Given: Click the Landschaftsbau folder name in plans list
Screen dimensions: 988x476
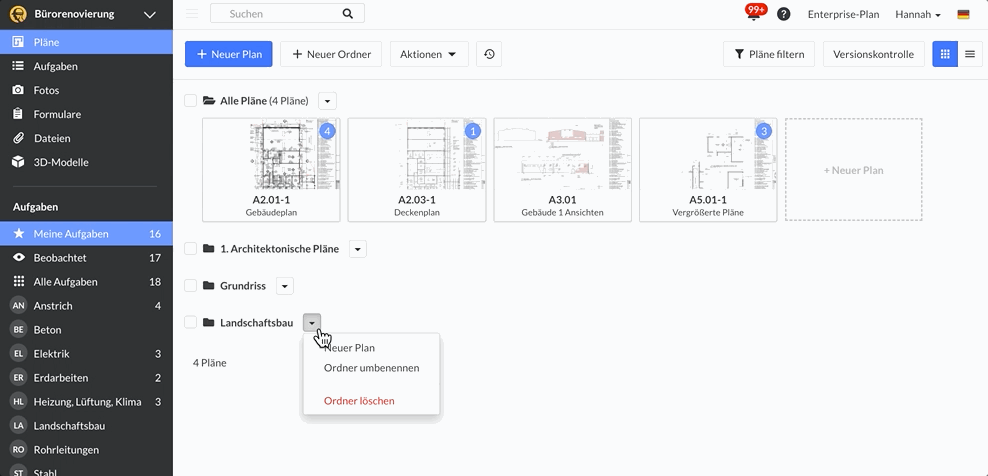Looking at the screenshot, I should pos(256,322).
